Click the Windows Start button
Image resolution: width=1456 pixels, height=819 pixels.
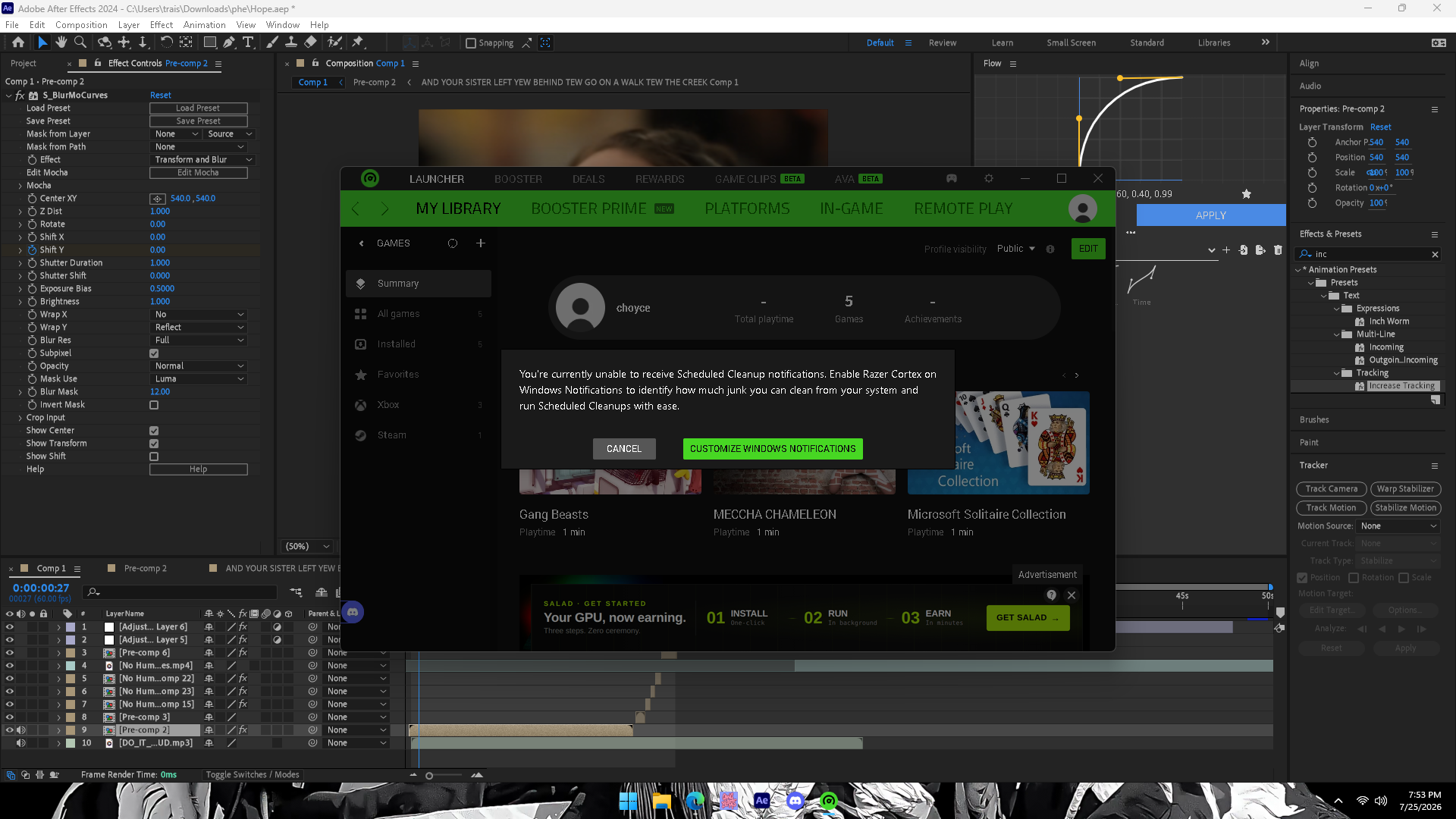[x=628, y=801]
